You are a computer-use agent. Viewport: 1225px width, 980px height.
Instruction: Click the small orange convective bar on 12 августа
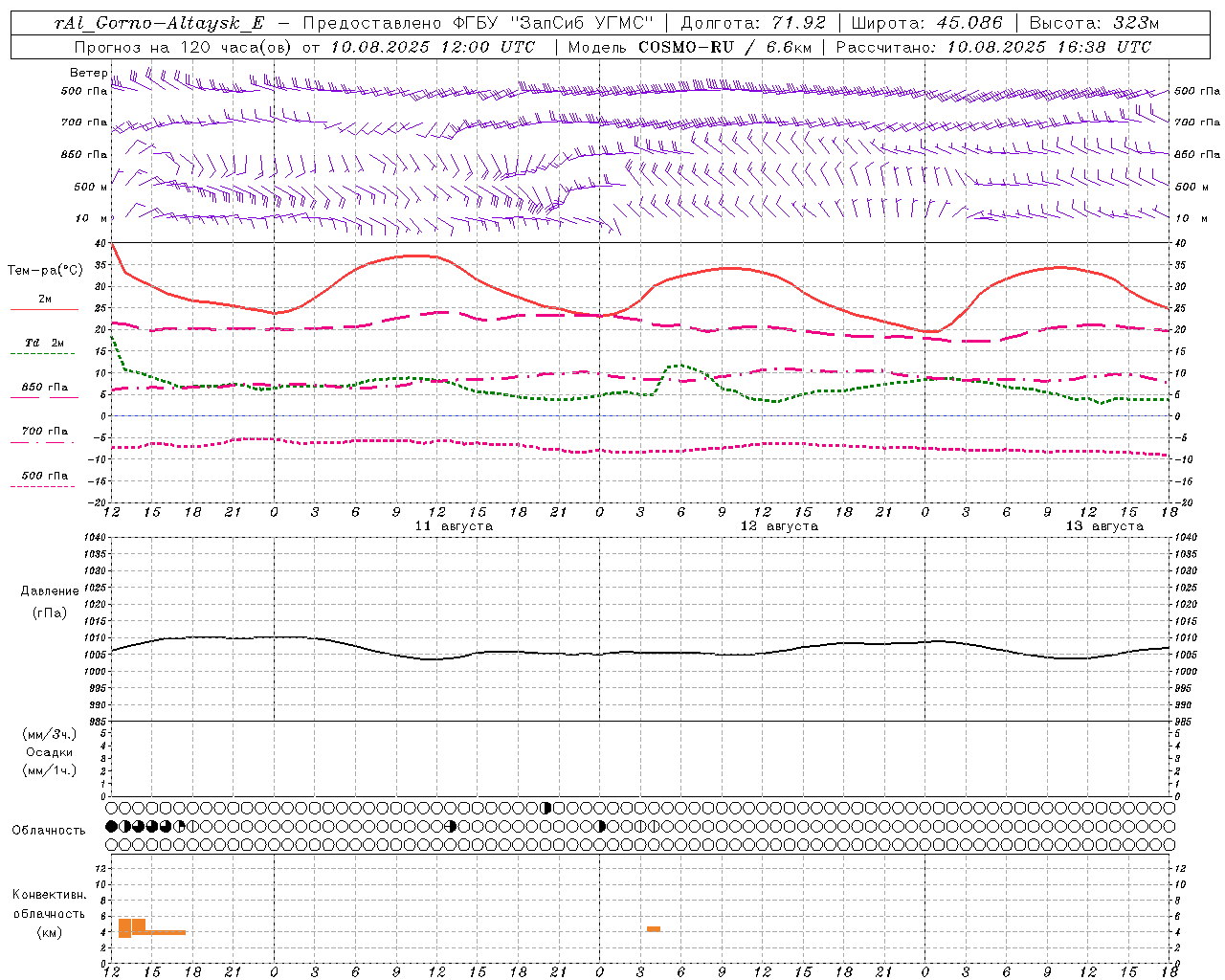click(x=654, y=929)
